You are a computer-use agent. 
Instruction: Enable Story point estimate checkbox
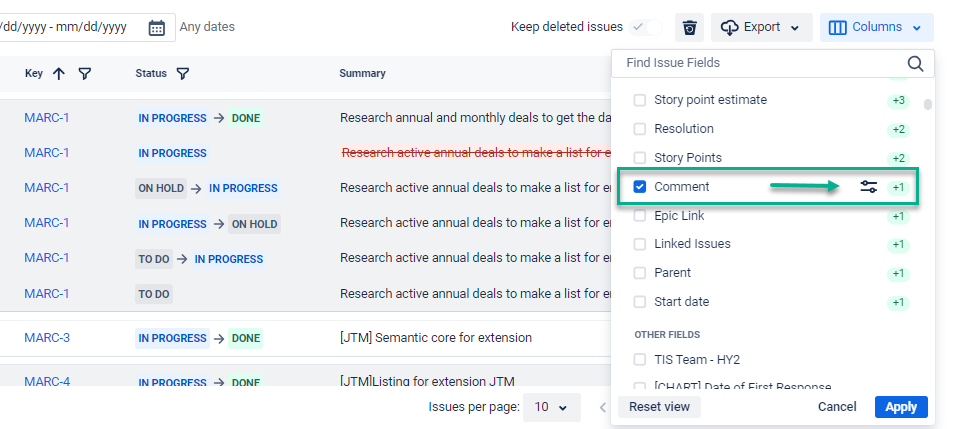pos(640,100)
